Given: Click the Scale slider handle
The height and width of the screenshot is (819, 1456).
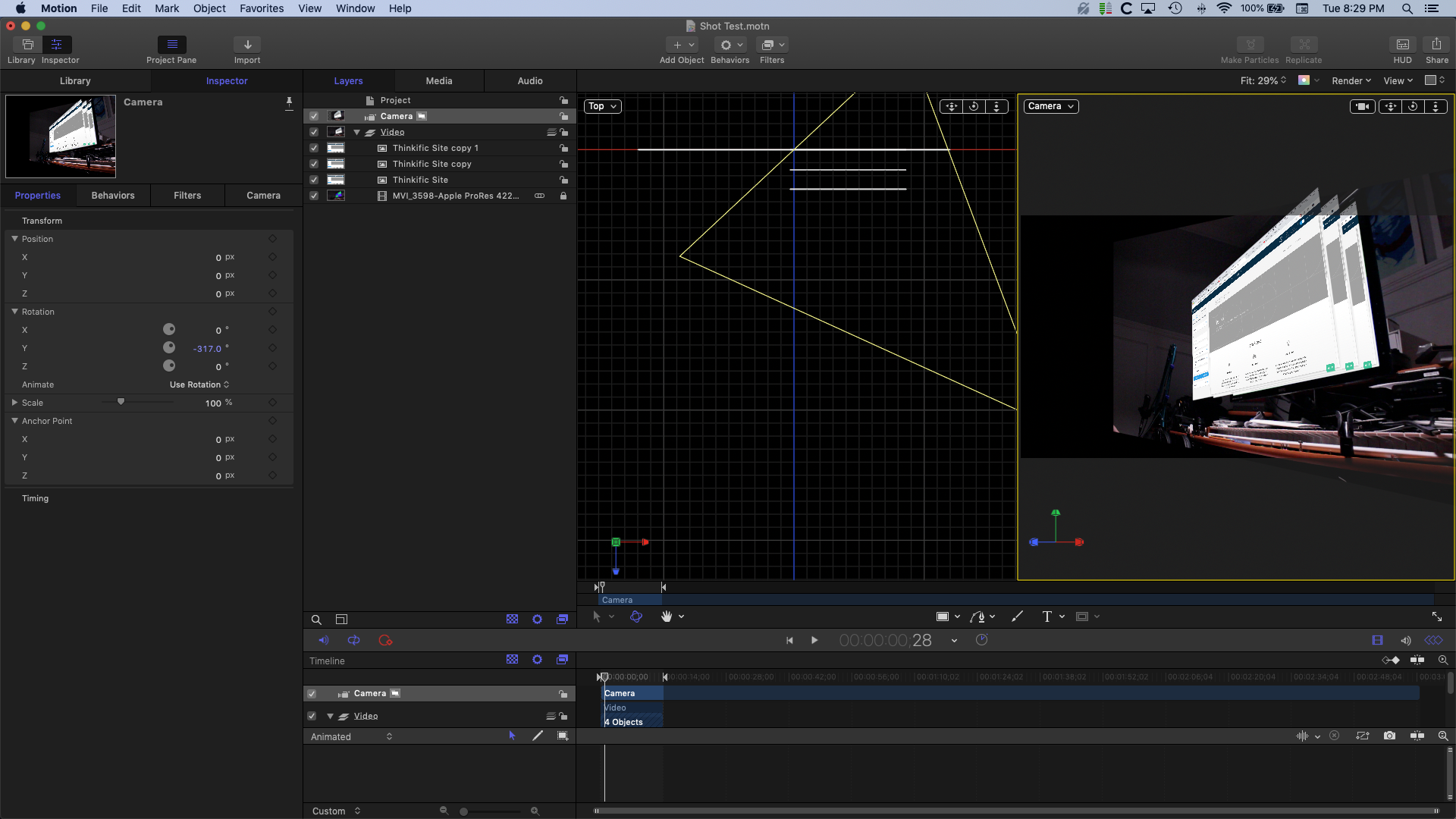Looking at the screenshot, I should pyautogui.click(x=121, y=402).
